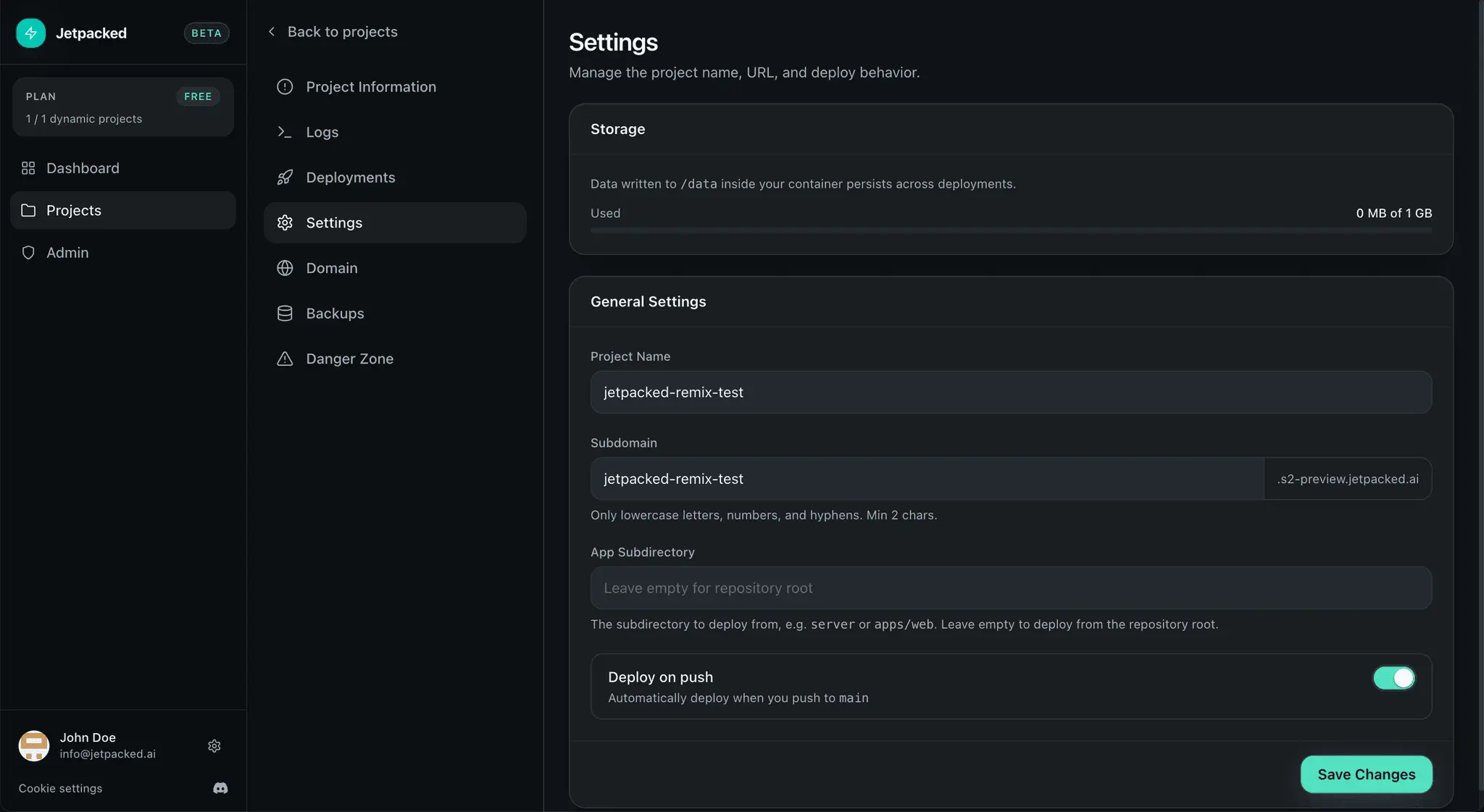This screenshot has width=1484, height=812.
Task: Click the Backups database icon
Action: coord(285,313)
